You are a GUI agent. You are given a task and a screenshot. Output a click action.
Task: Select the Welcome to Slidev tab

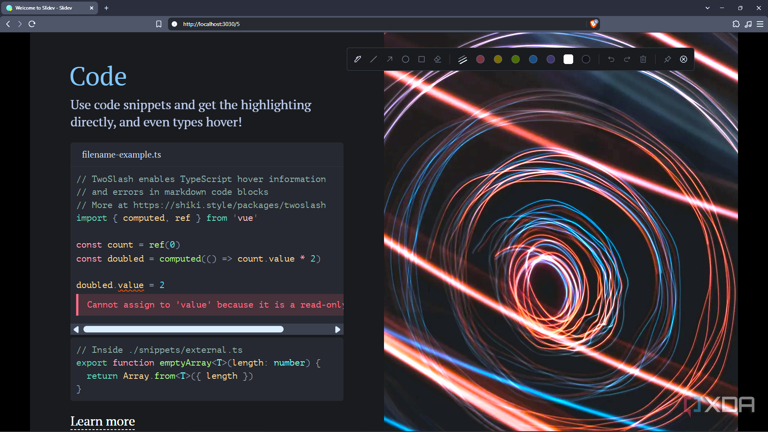[49, 8]
